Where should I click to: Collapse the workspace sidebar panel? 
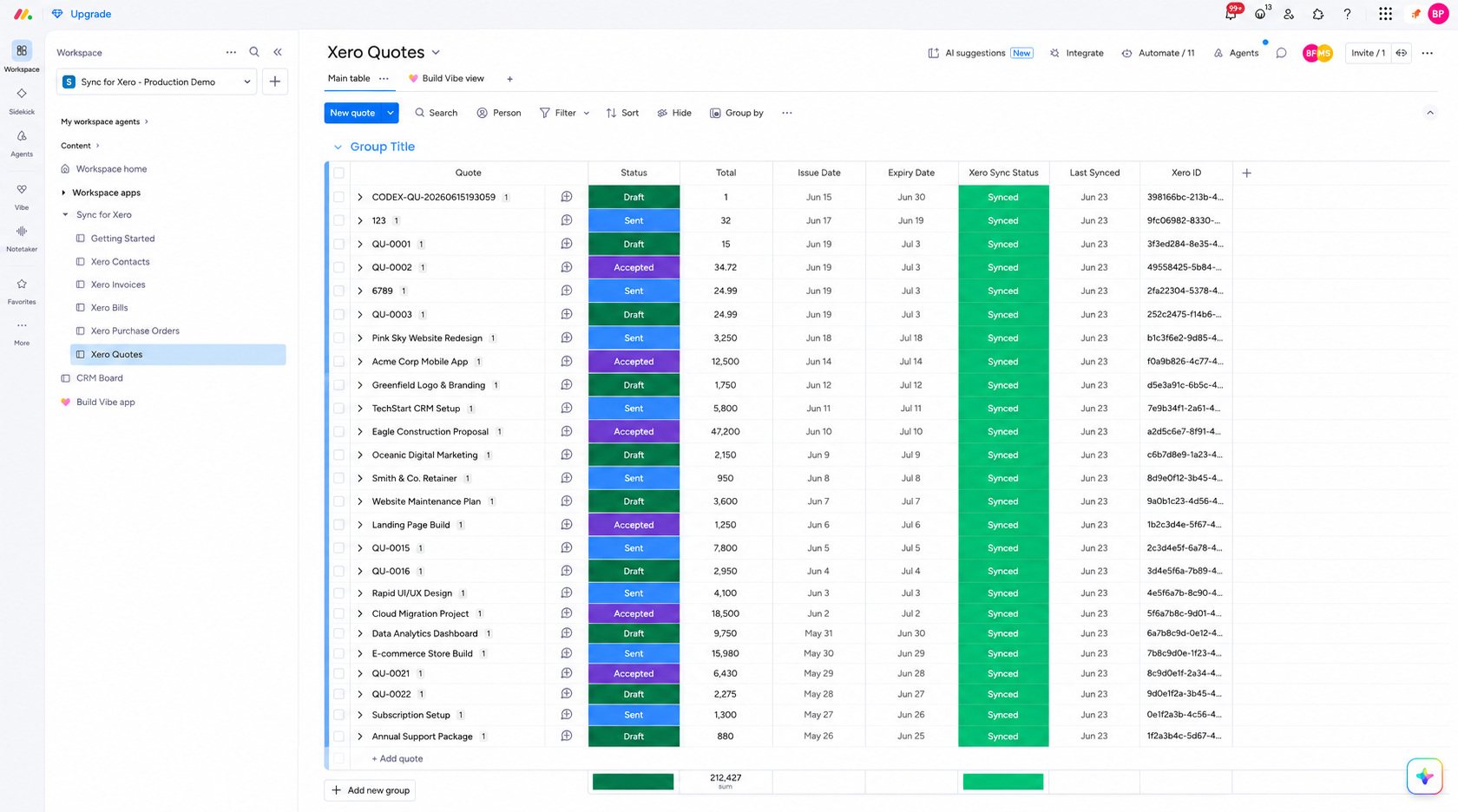tap(278, 52)
